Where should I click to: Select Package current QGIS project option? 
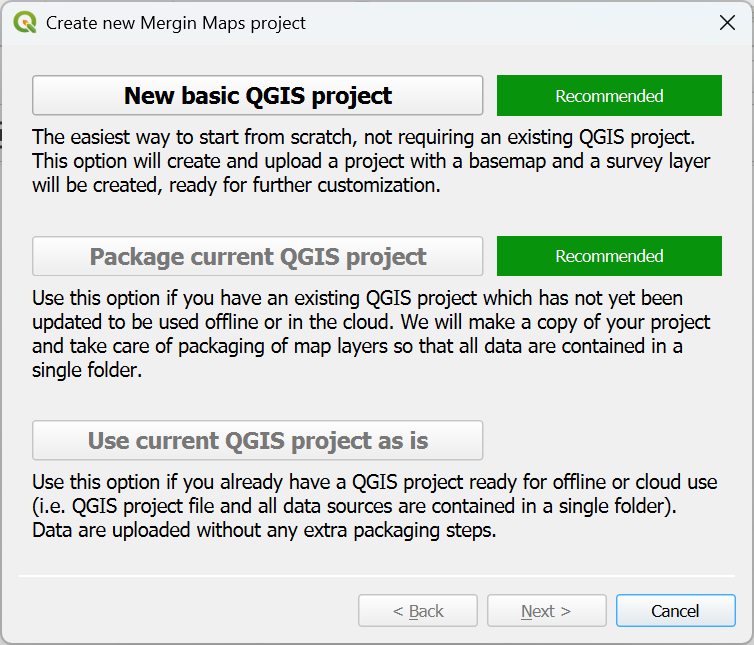click(x=258, y=256)
